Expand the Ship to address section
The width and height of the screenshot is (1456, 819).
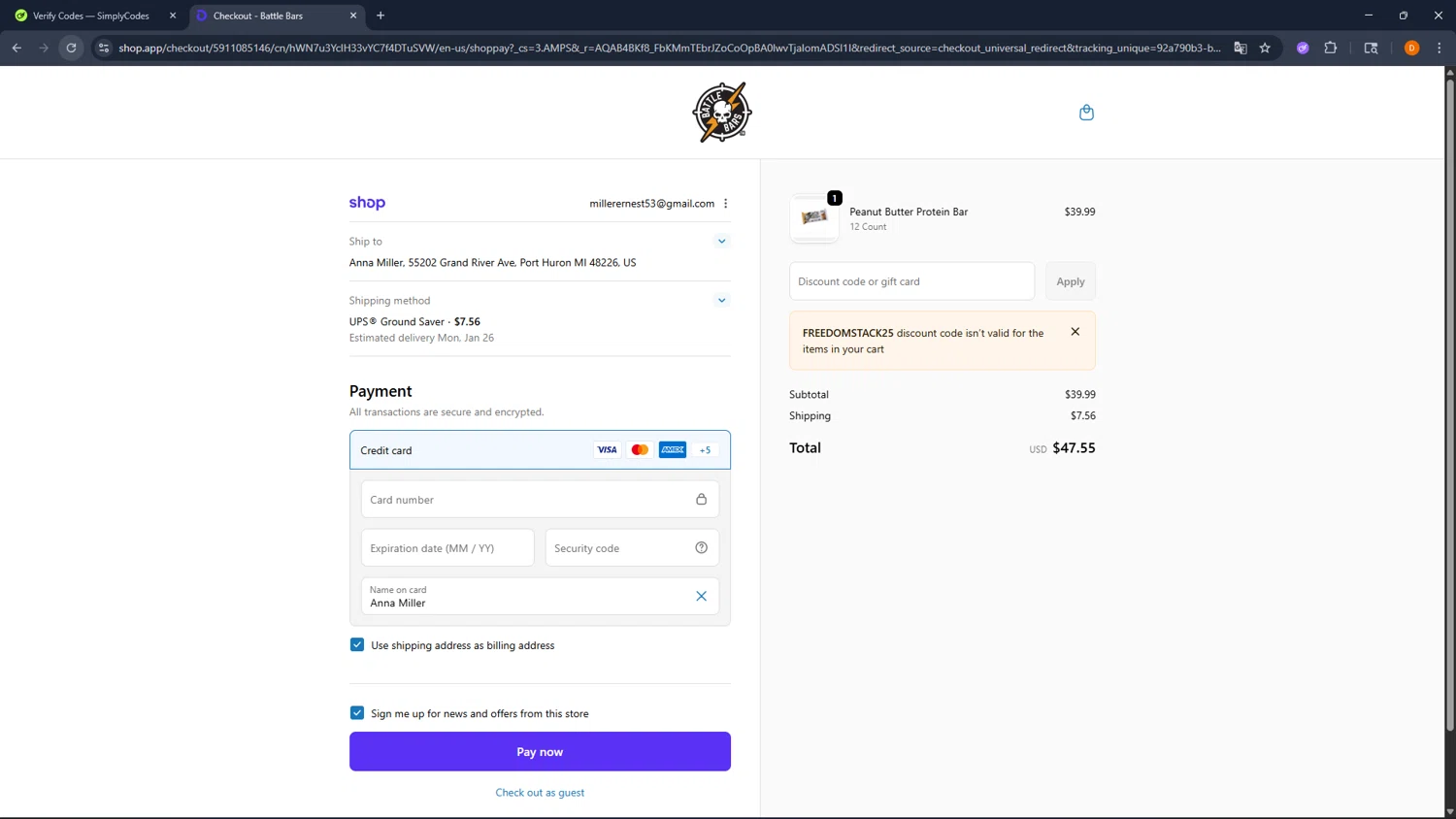(721, 242)
